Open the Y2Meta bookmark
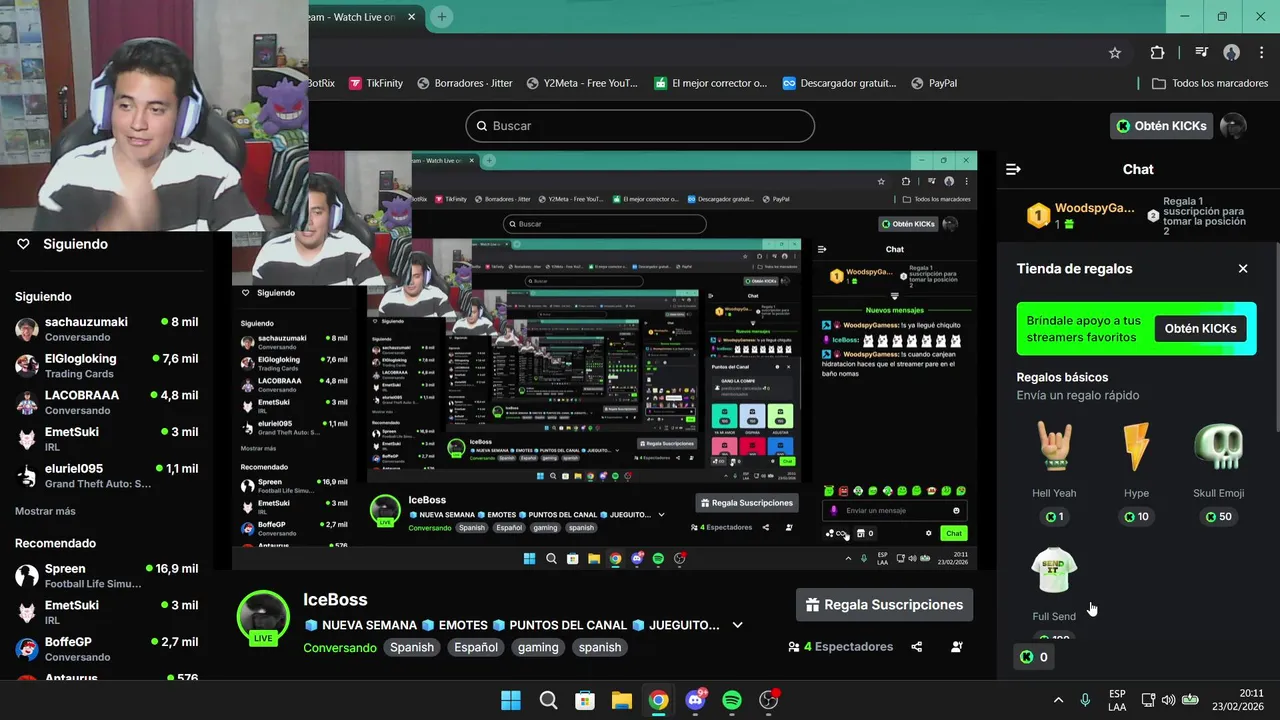The height and width of the screenshot is (720, 1280). point(582,83)
